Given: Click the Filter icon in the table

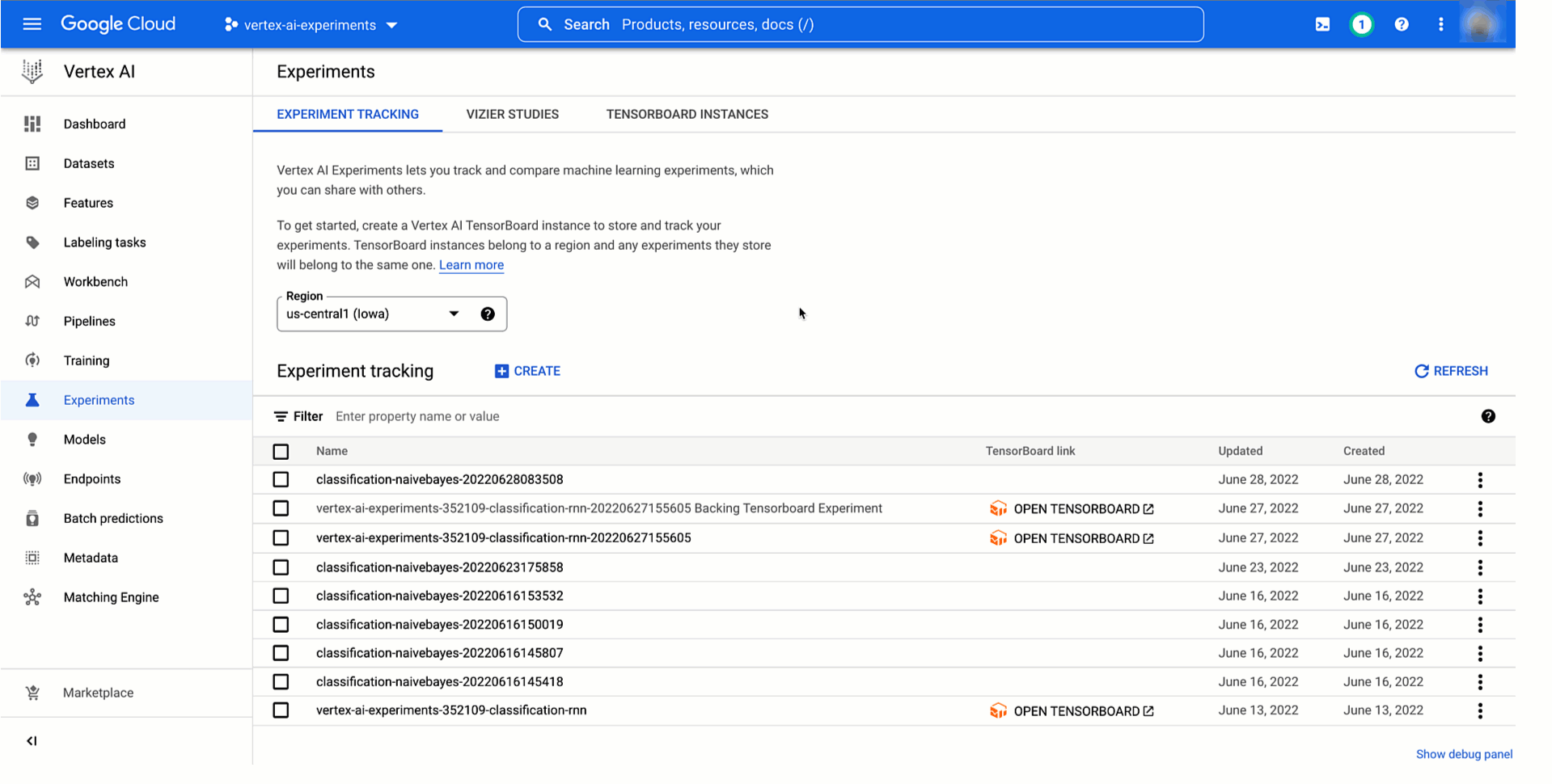Looking at the screenshot, I should pos(281,416).
